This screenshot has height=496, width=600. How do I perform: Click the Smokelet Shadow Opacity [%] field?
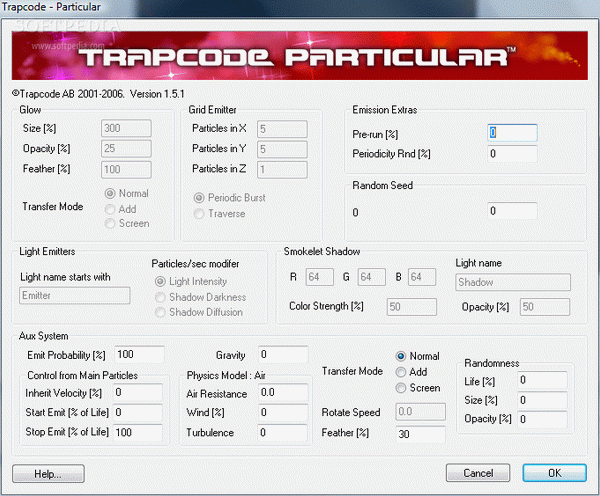pos(545,307)
